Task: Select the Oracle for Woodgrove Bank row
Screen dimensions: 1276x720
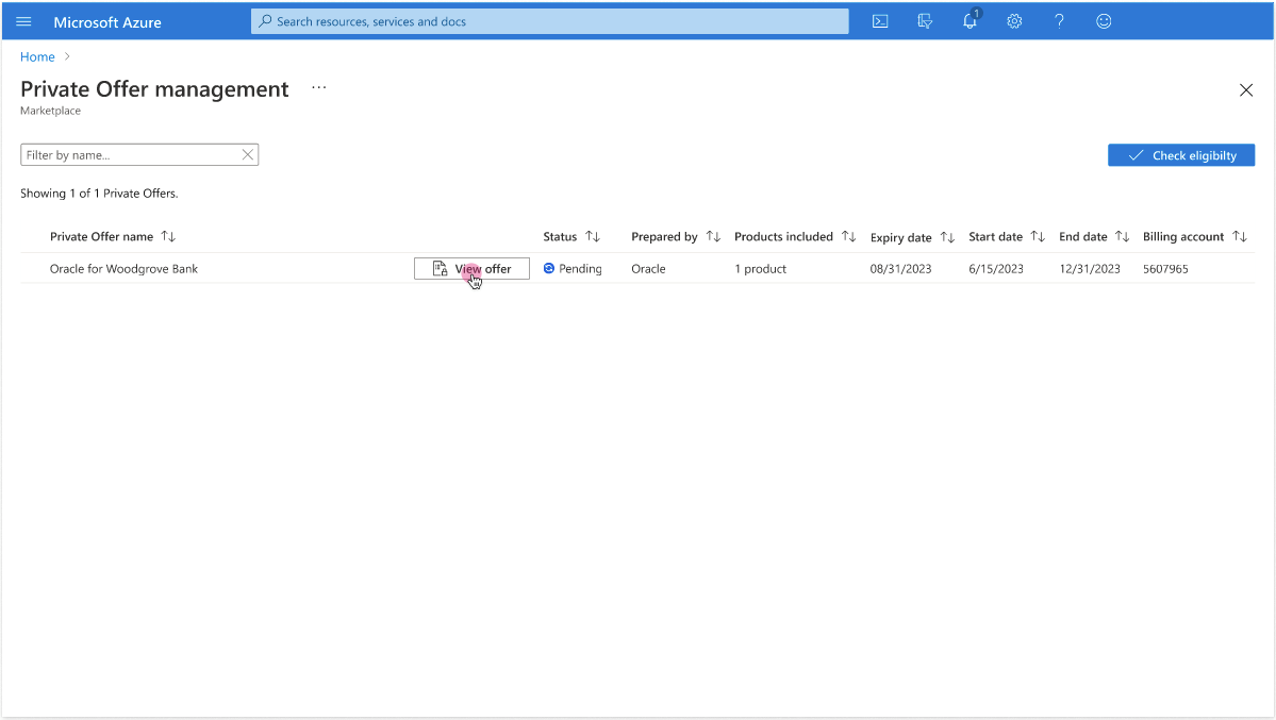Action: (123, 268)
